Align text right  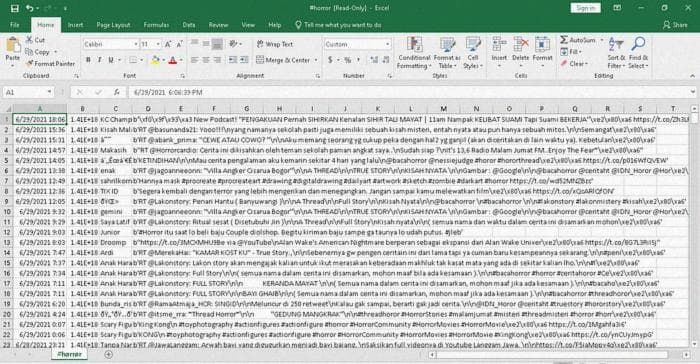click(x=217, y=60)
